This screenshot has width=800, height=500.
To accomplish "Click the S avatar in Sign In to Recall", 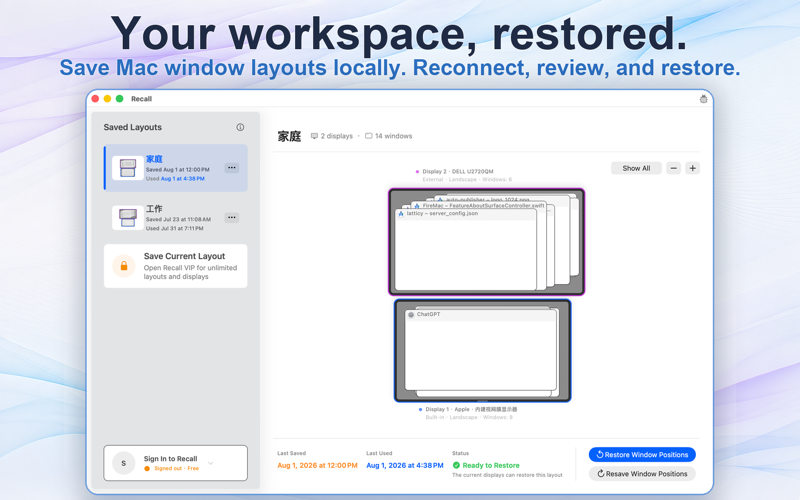I will coord(123,463).
